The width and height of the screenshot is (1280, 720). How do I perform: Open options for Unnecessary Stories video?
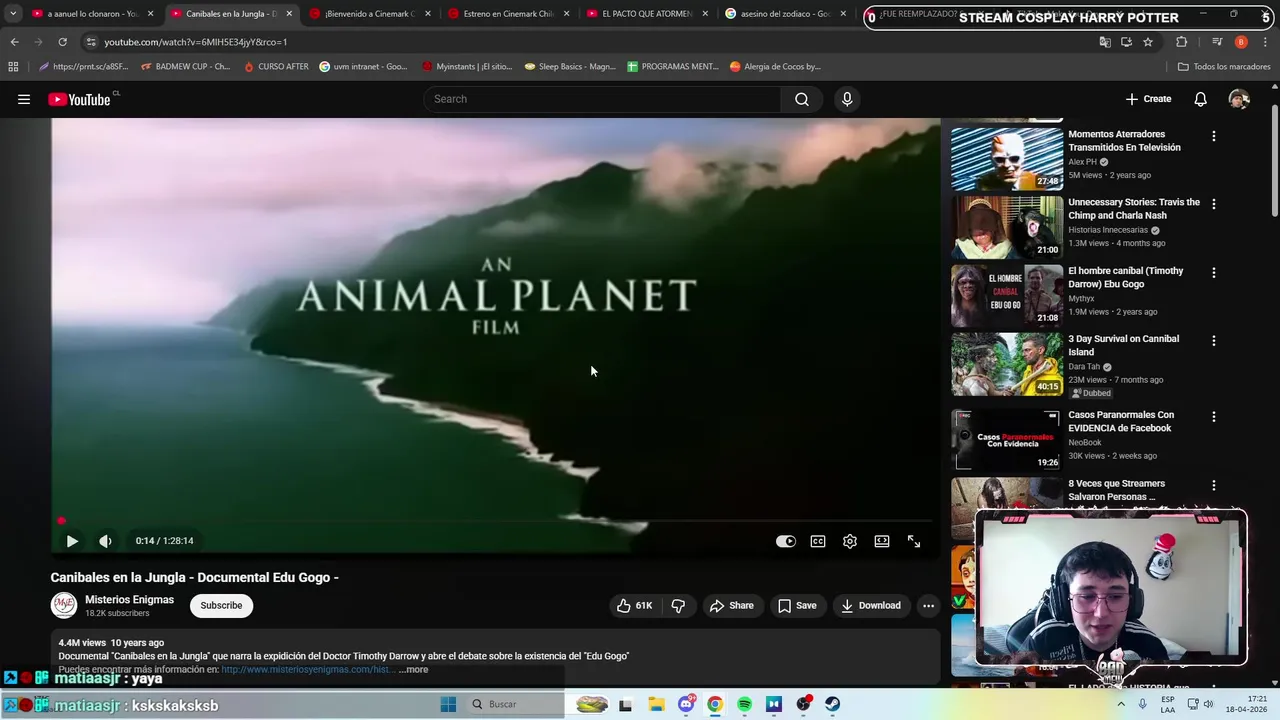pos(1214,204)
